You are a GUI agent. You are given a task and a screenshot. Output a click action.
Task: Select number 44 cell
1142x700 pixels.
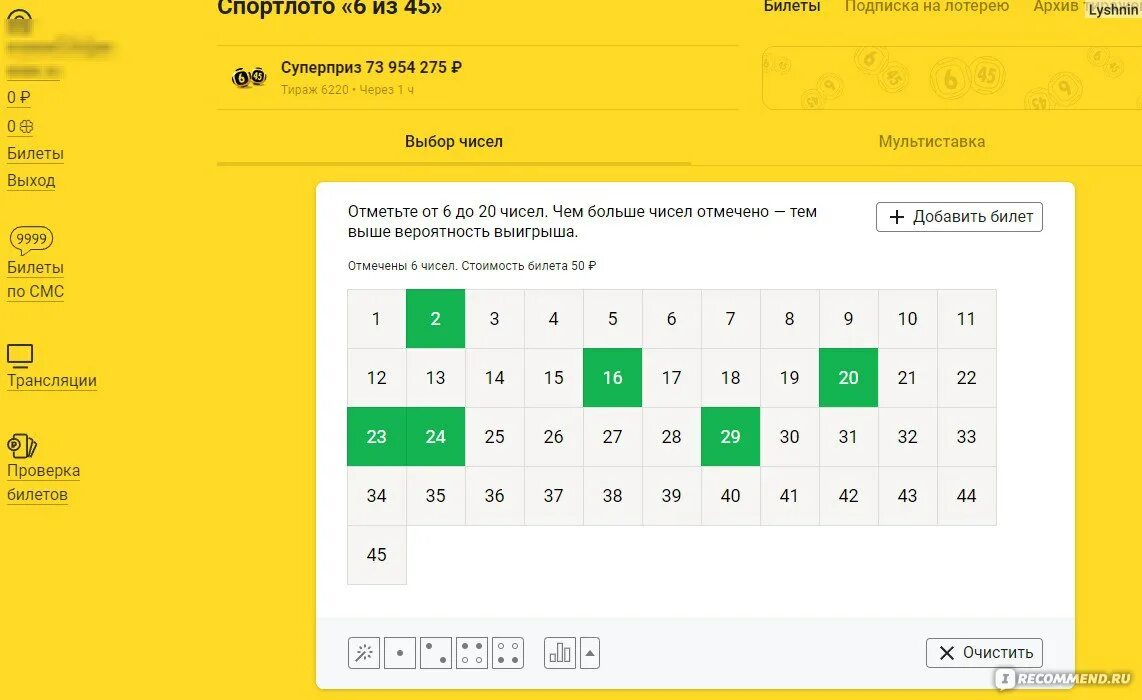tap(966, 495)
